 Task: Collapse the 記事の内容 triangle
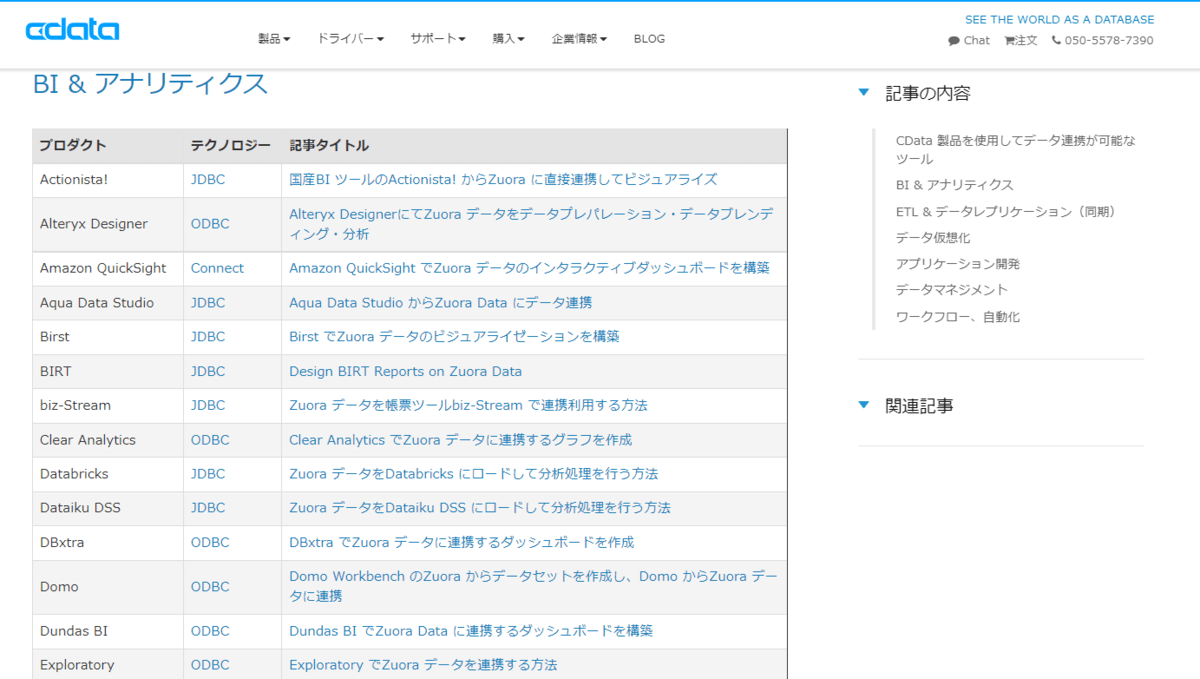click(x=864, y=93)
